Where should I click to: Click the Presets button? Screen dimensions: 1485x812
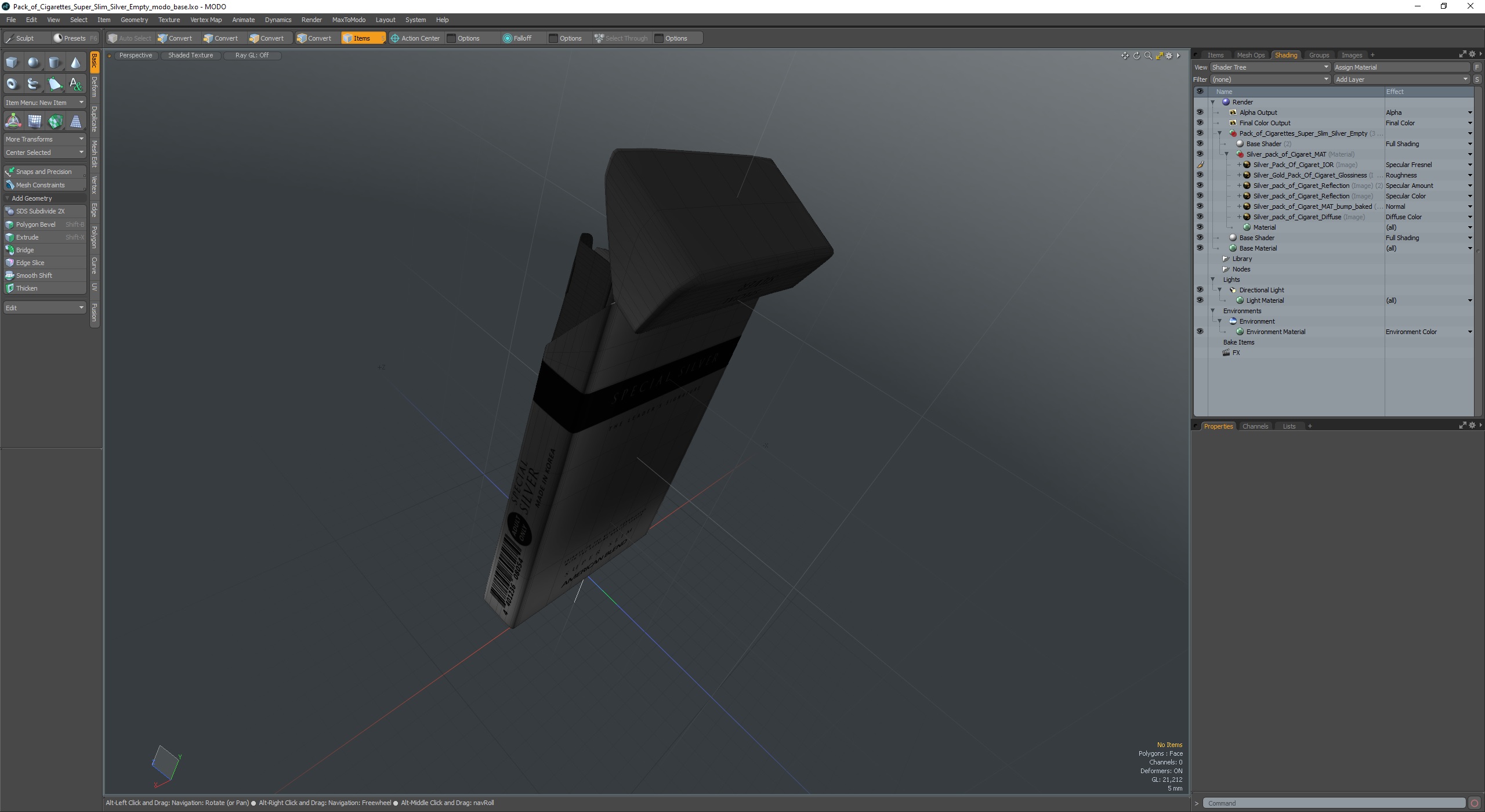[74, 38]
